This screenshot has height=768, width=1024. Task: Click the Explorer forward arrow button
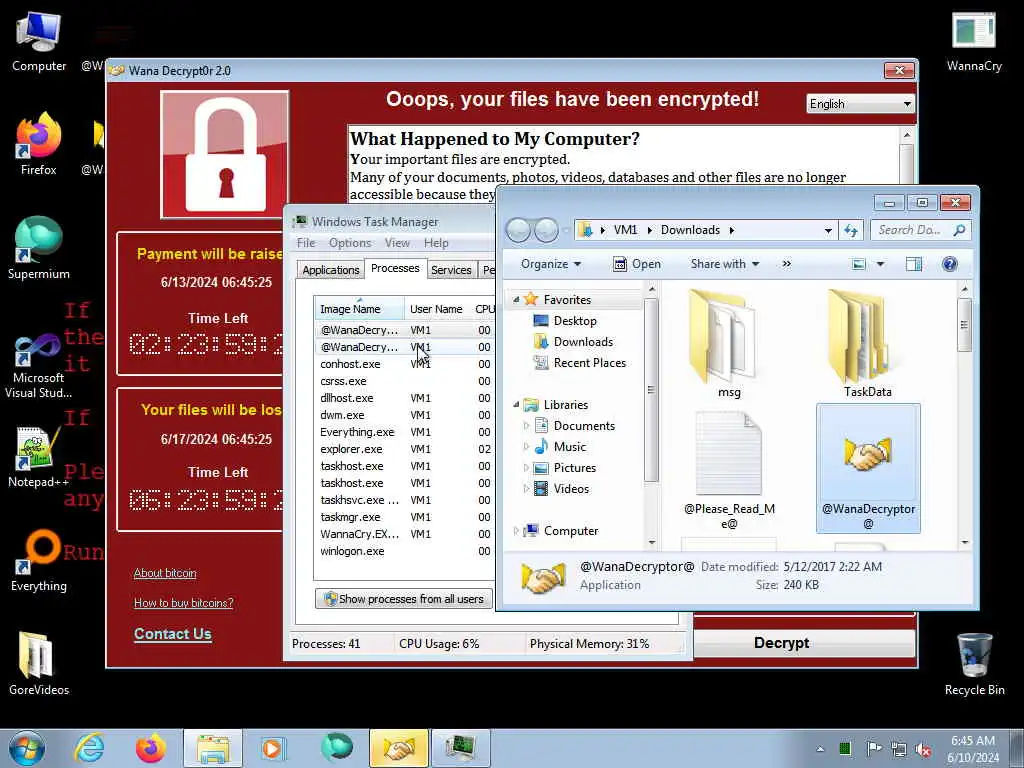click(546, 230)
